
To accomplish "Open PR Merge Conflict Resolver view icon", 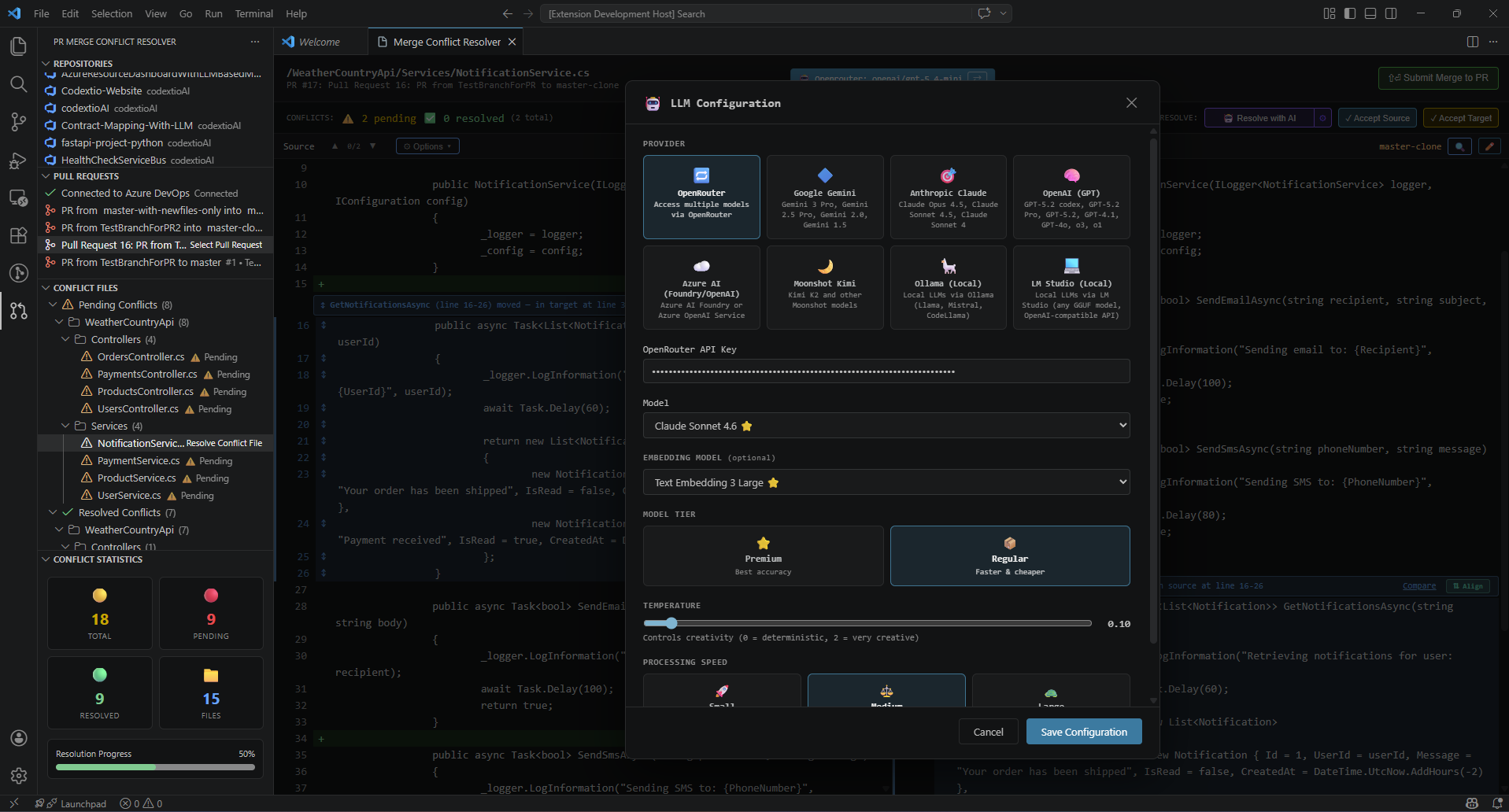I will pyautogui.click(x=18, y=311).
